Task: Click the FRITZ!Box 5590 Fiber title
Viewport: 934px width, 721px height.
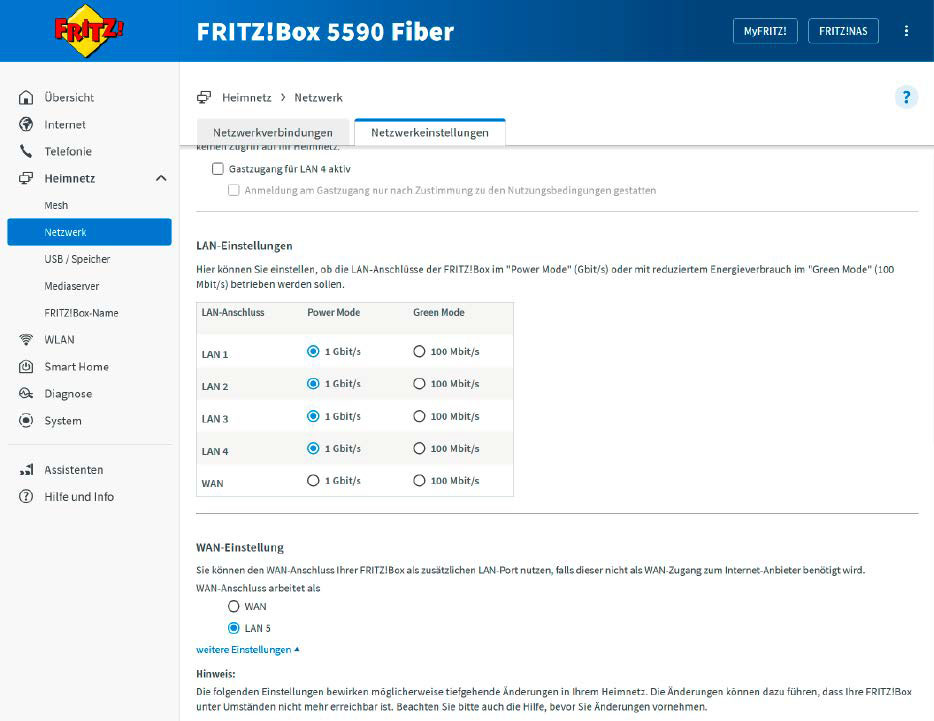Action: [325, 31]
